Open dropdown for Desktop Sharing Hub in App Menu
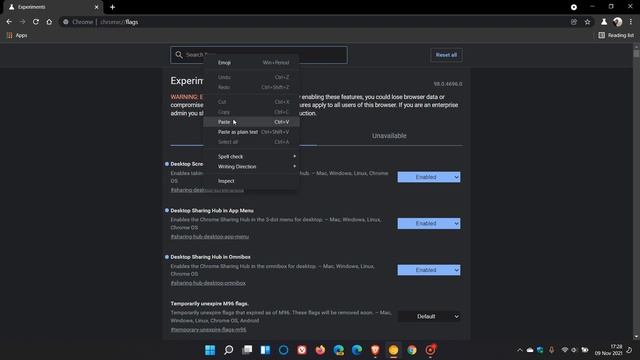Viewport: 640px width, 360px height. pos(429,224)
